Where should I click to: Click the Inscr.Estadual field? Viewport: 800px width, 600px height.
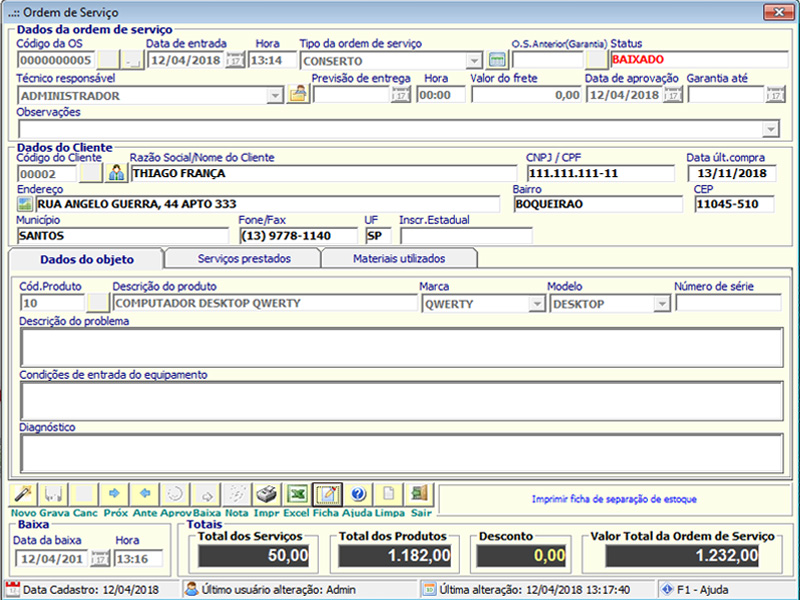466,236
